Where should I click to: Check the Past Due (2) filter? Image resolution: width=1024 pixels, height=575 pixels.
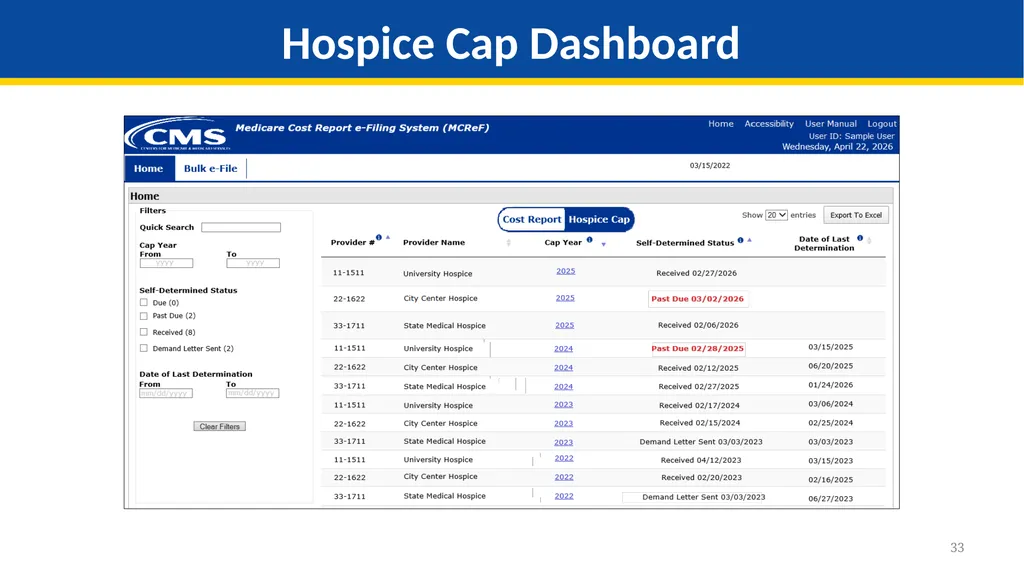pyautogui.click(x=144, y=316)
